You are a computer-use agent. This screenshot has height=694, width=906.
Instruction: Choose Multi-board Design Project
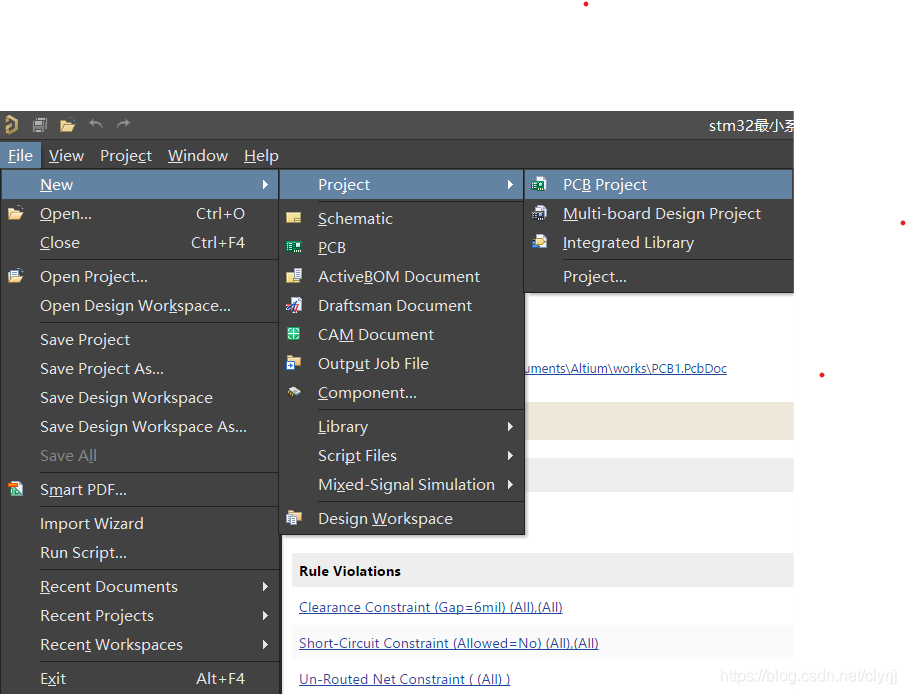pos(661,214)
